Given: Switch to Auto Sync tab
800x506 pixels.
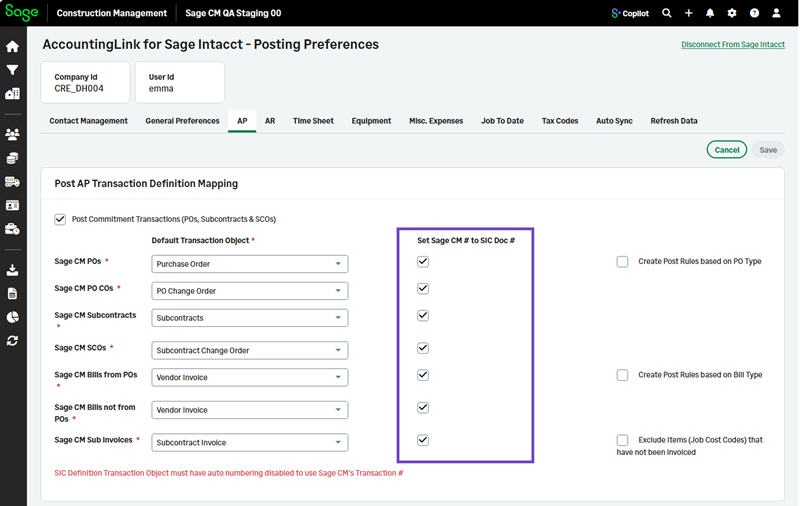Looking at the screenshot, I should pyautogui.click(x=614, y=121).
